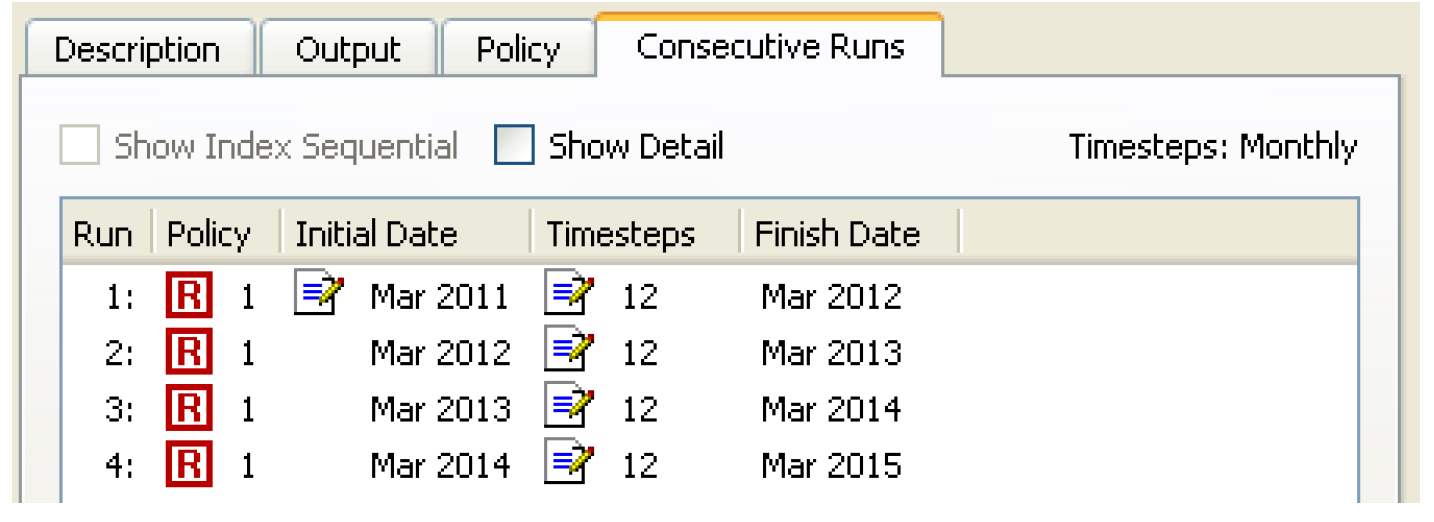
Task: Click the red R policy icon in run 4
Action: 190,465
